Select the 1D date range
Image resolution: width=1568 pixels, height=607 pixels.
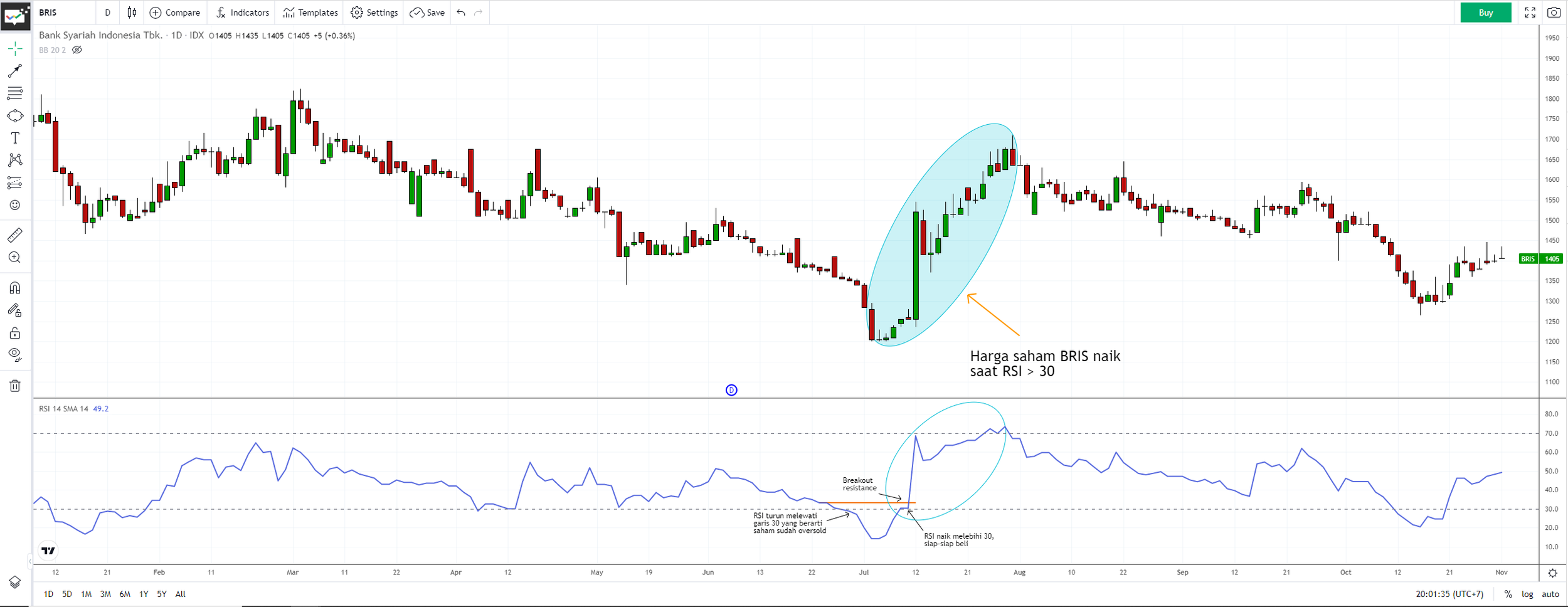(x=48, y=594)
